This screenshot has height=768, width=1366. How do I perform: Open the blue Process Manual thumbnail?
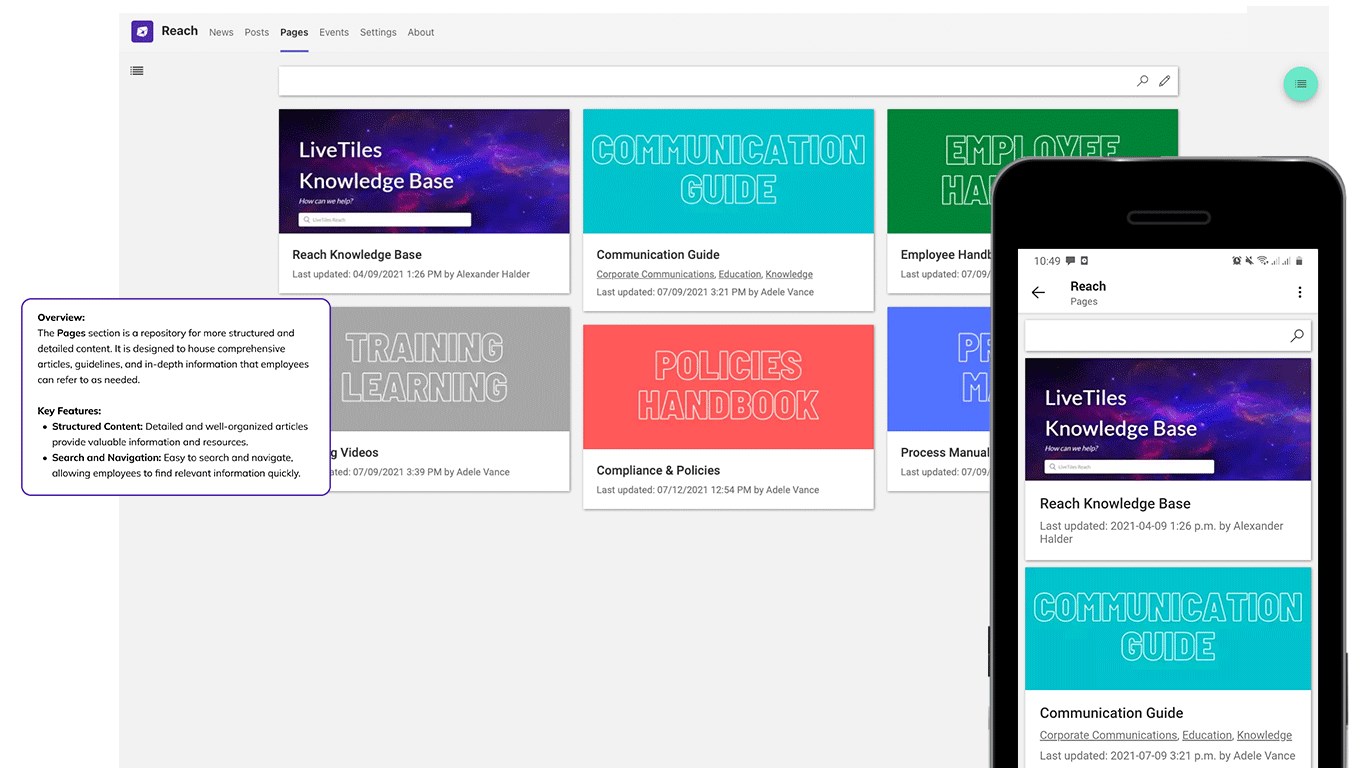pyautogui.click(x=938, y=369)
